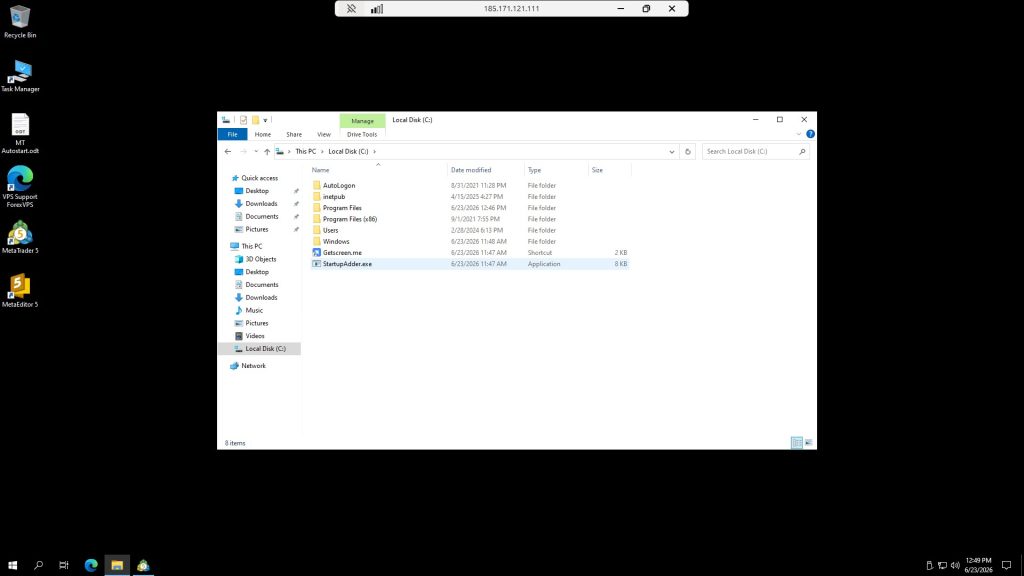This screenshot has height=576, width=1024.
Task: Click the network tray icon
Action: coord(942,566)
